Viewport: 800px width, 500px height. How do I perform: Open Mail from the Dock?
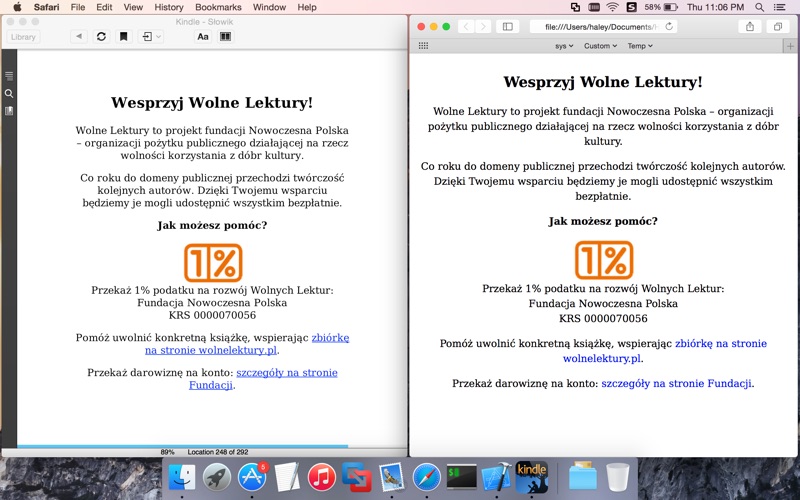point(391,477)
